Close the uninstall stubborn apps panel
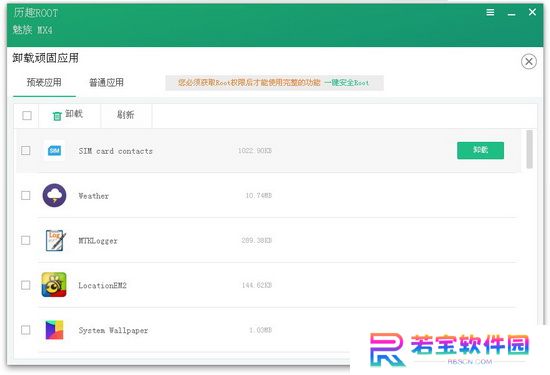This screenshot has width=550, height=375. click(529, 62)
